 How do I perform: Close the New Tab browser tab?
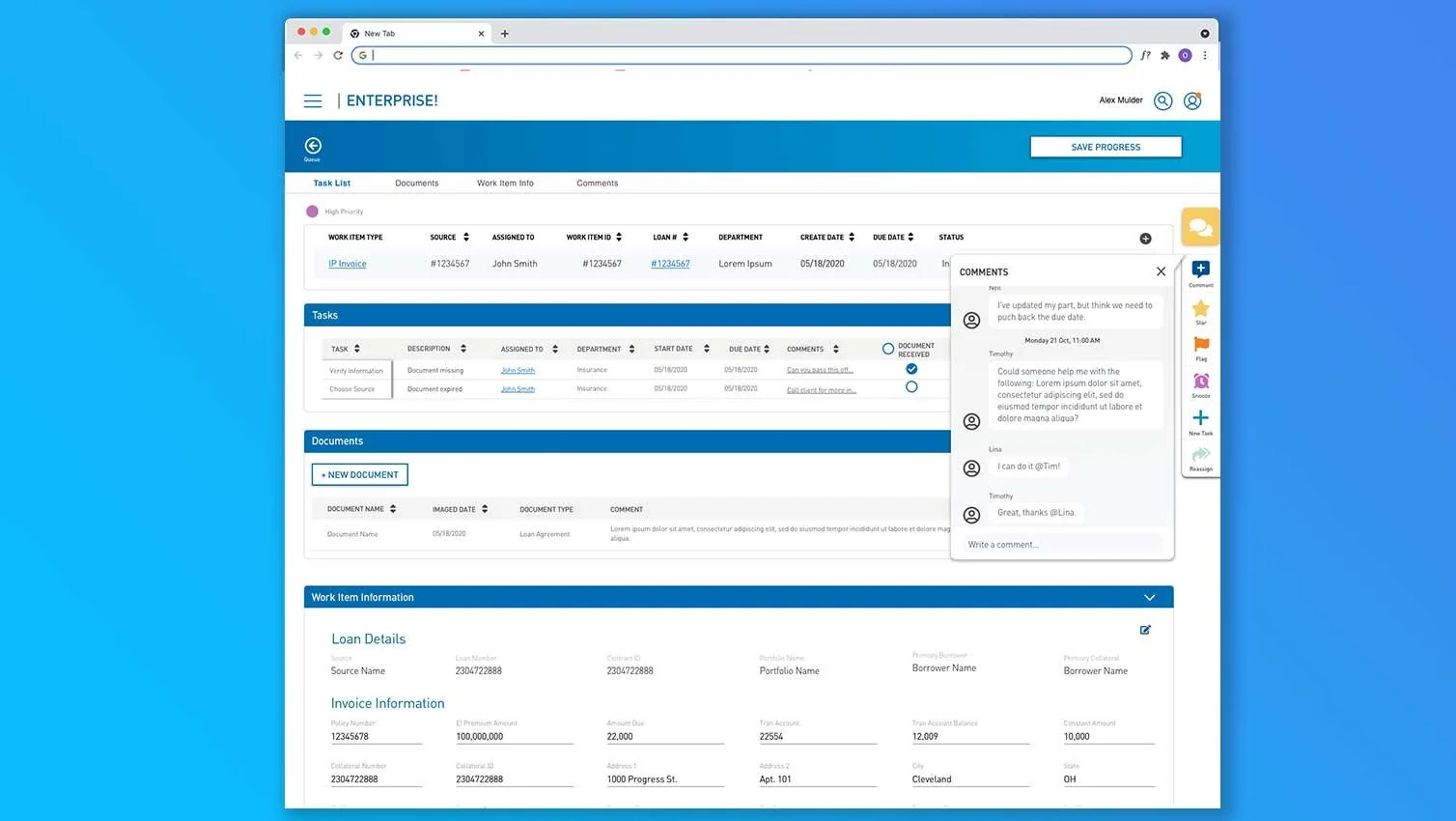[x=481, y=34]
